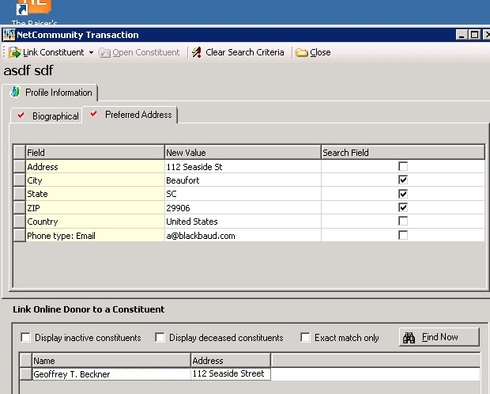490x394 pixels.
Task: Click the Beaufort city value
Action: pos(243,180)
